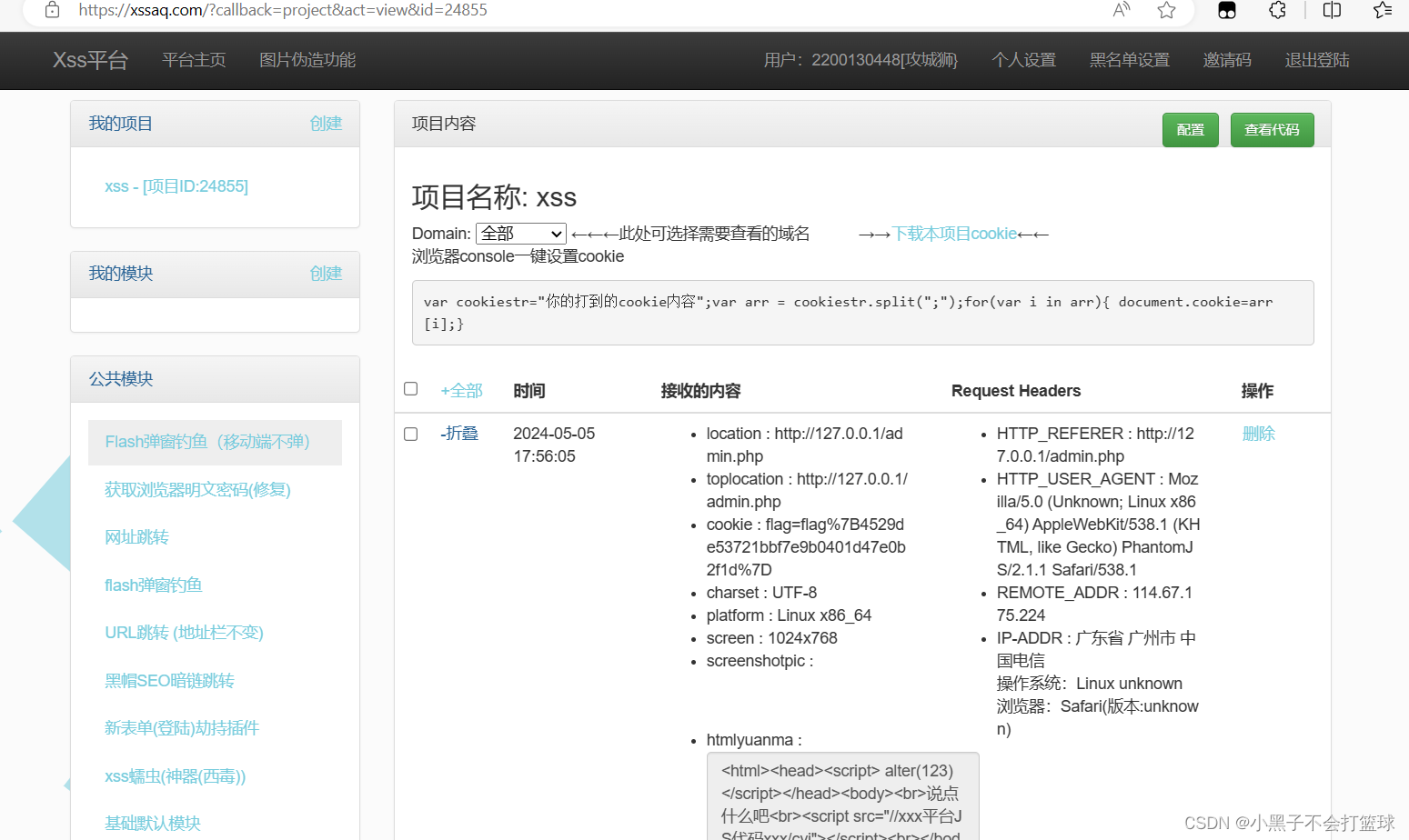Click the 我的模块 panel heading
The image size is (1409, 840).
click(121, 274)
